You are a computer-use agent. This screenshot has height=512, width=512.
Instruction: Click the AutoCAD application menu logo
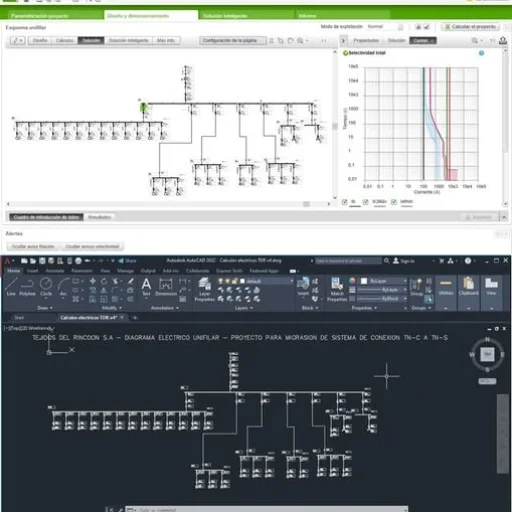pos(7,261)
